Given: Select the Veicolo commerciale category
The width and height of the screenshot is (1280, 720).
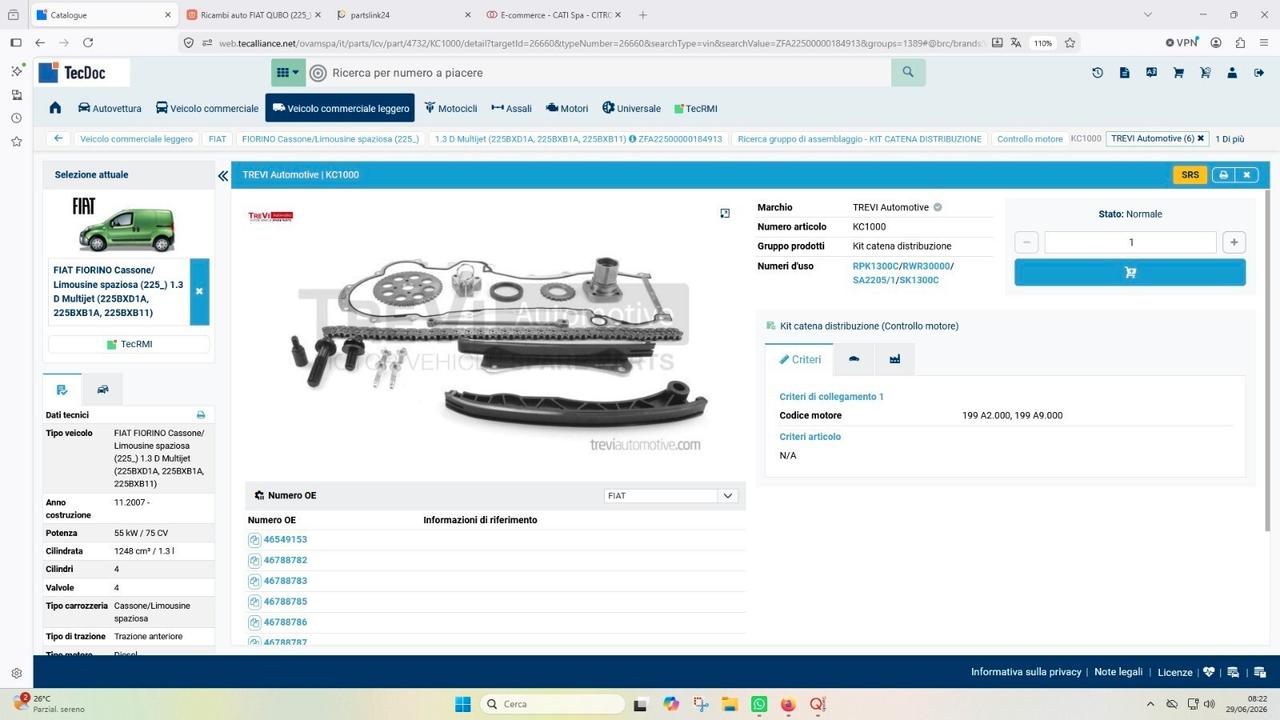Looking at the screenshot, I should [x=207, y=108].
